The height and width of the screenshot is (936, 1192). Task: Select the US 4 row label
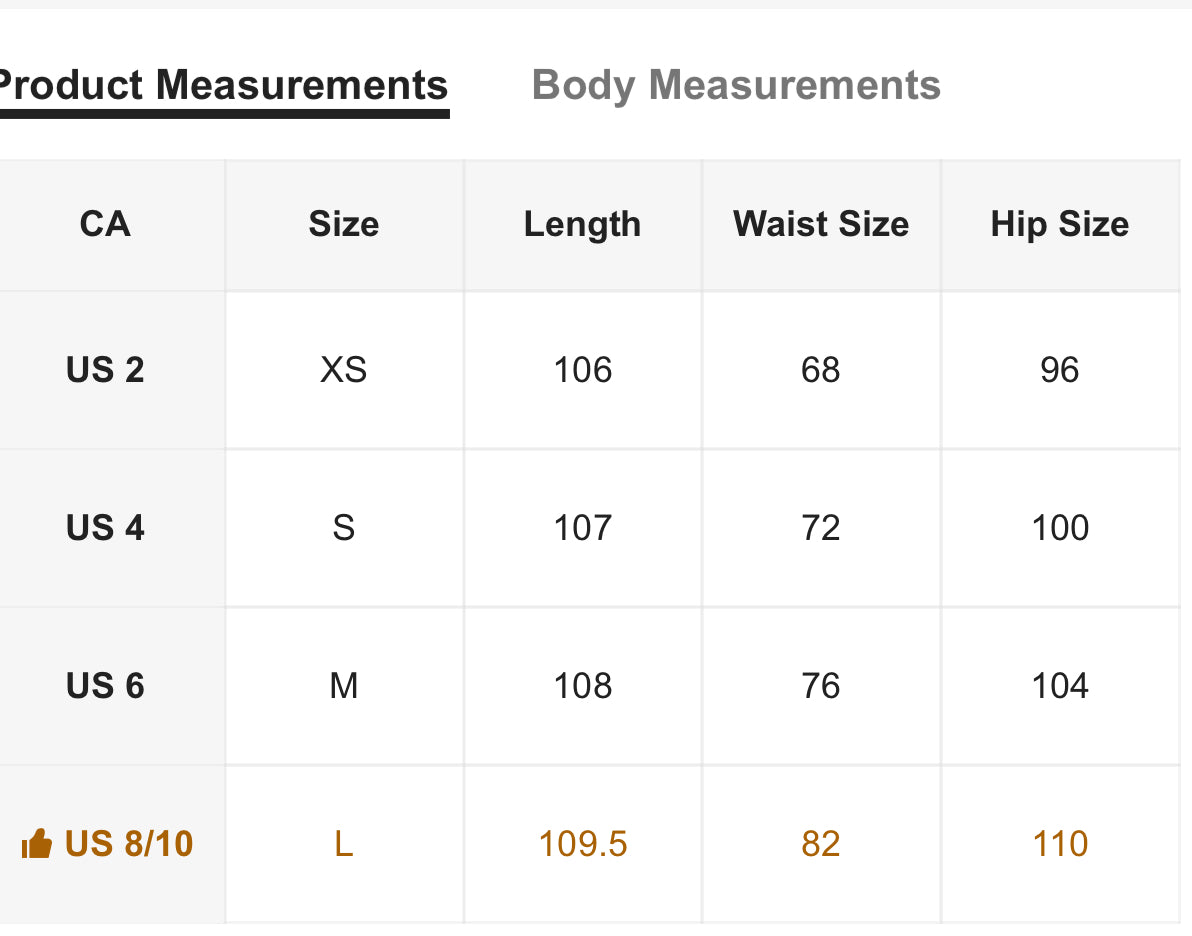click(x=105, y=528)
